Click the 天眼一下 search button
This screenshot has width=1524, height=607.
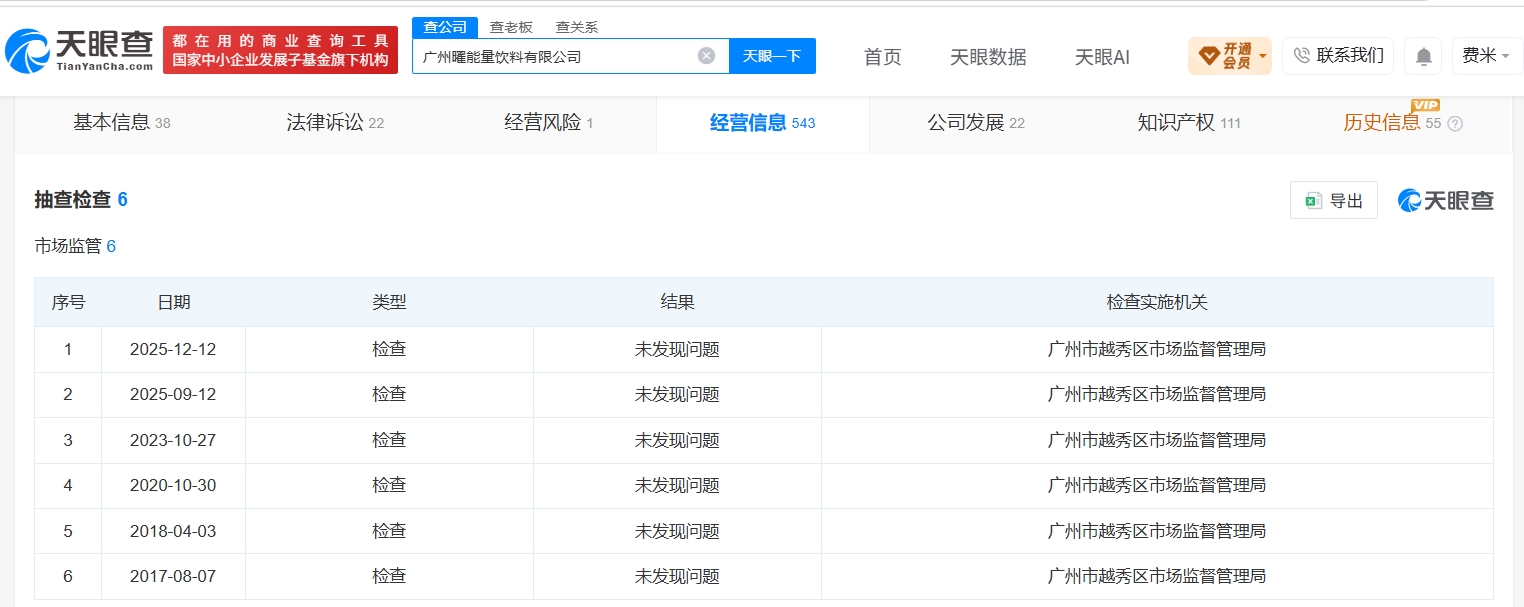click(x=772, y=56)
